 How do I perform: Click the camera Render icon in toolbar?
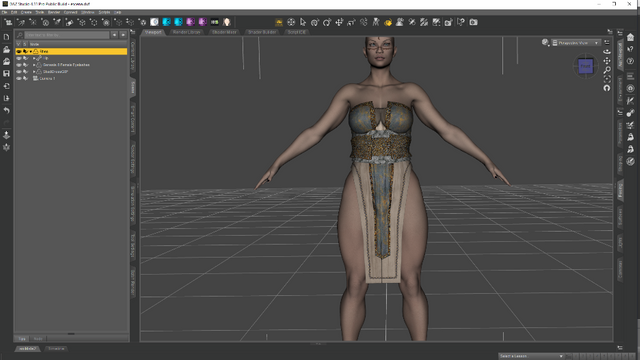click(473, 22)
